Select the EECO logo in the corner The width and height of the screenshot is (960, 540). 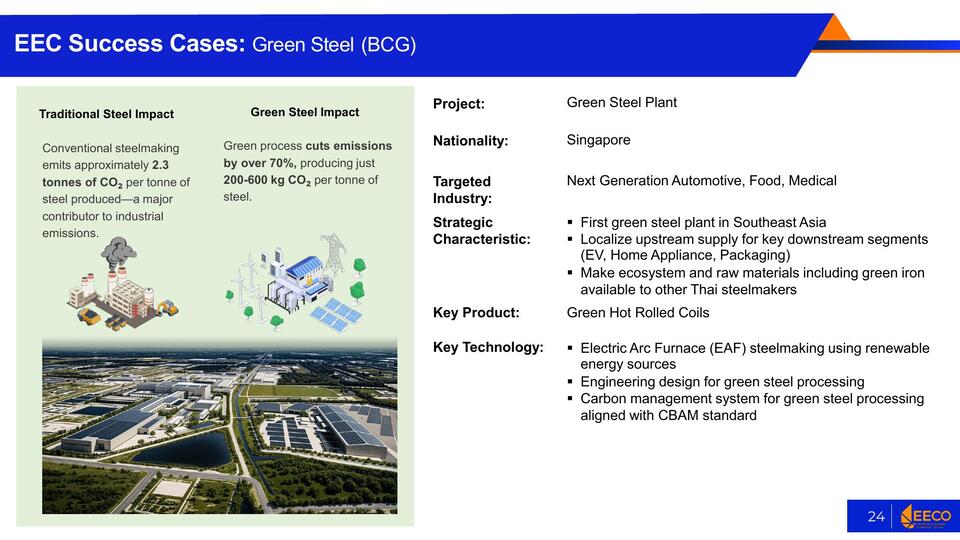(925, 516)
